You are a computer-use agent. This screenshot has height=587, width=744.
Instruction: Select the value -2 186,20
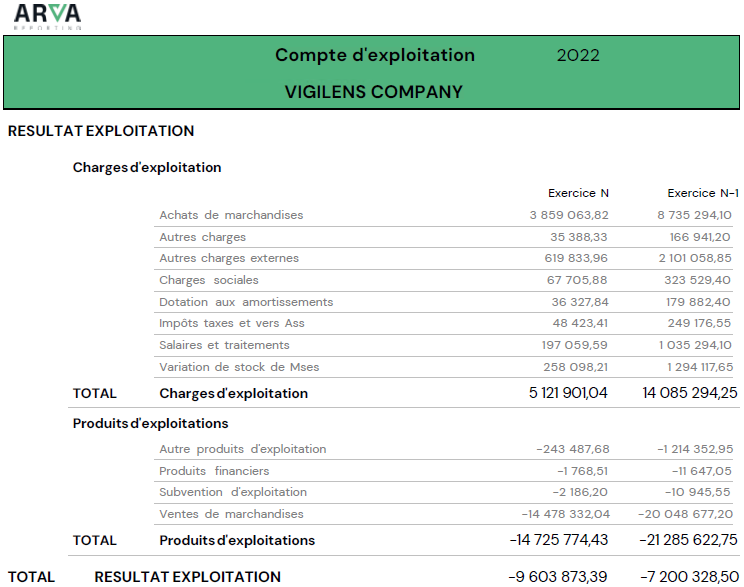tap(580, 492)
